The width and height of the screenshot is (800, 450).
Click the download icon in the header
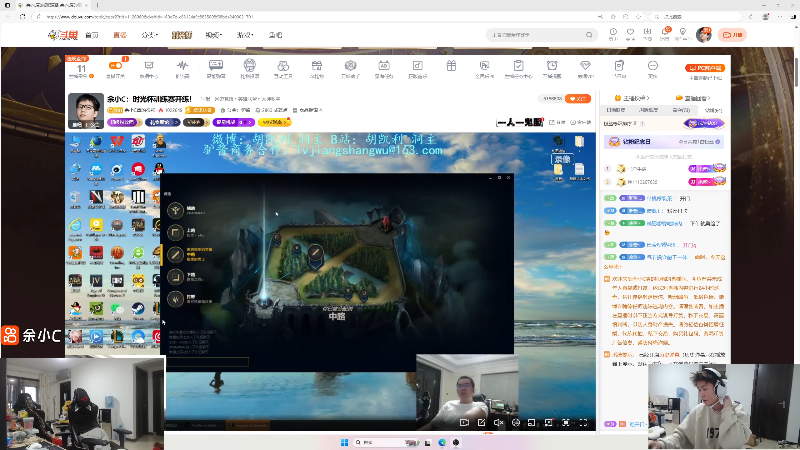pyautogui.click(x=647, y=32)
